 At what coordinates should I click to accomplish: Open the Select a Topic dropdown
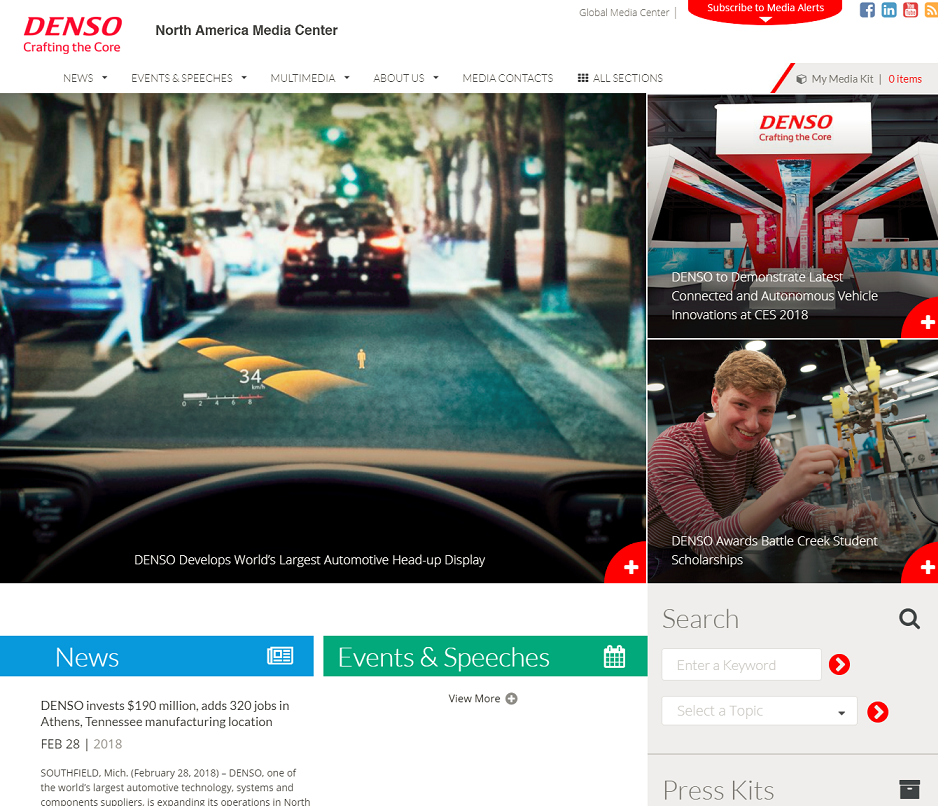pyautogui.click(x=760, y=711)
